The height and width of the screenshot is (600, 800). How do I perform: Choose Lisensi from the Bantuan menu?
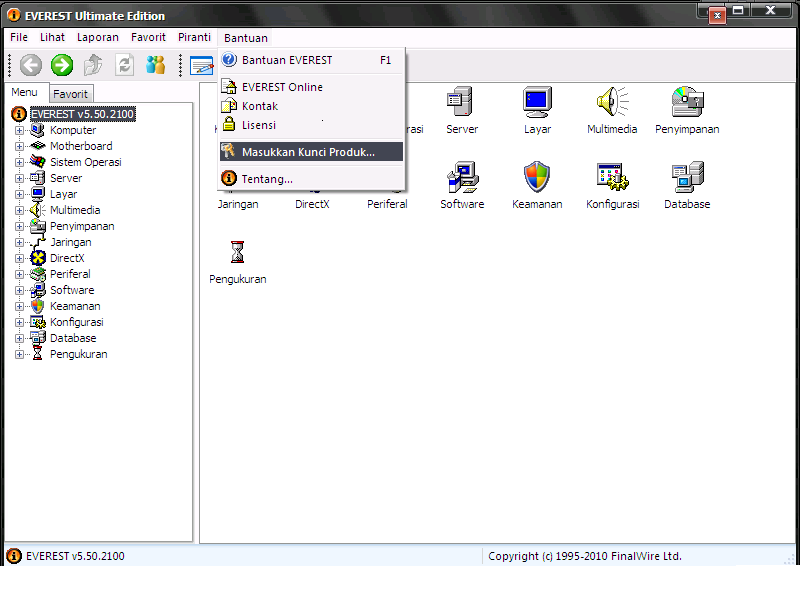311,125
